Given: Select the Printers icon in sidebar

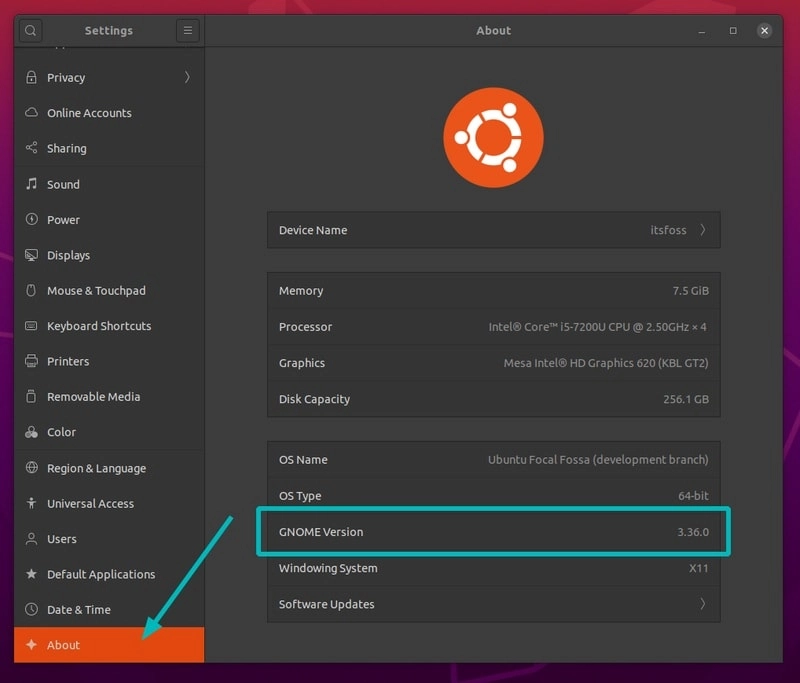Looking at the screenshot, I should (x=31, y=361).
